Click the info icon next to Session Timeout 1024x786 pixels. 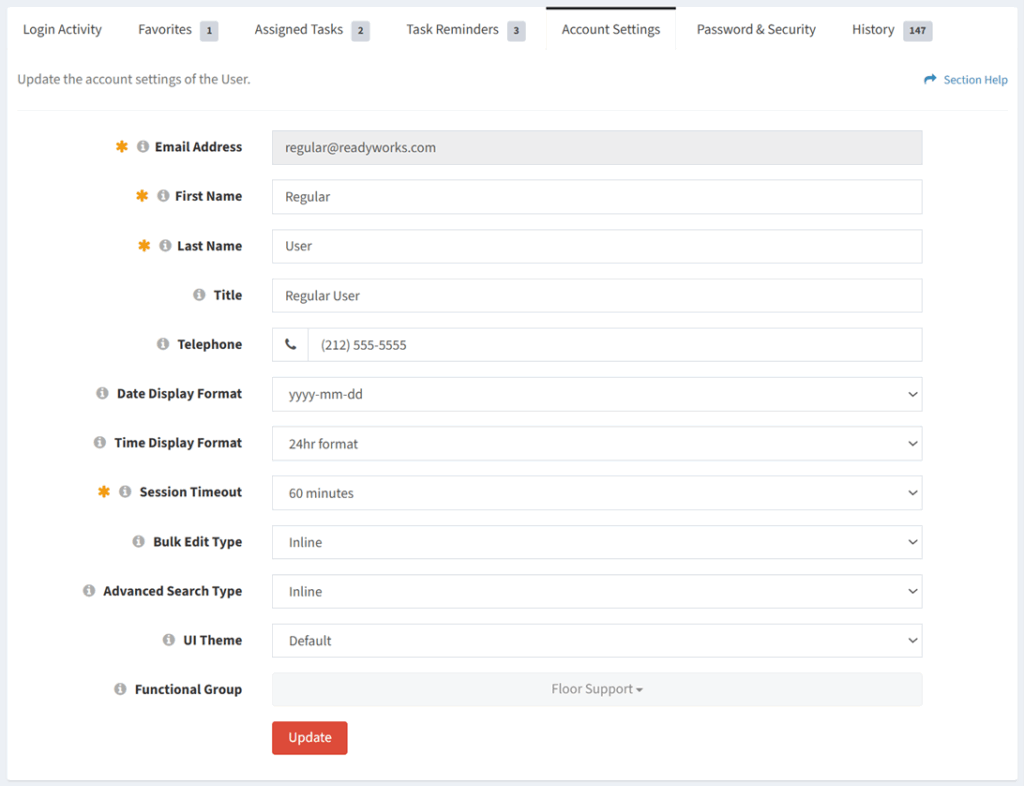click(x=124, y=491)
